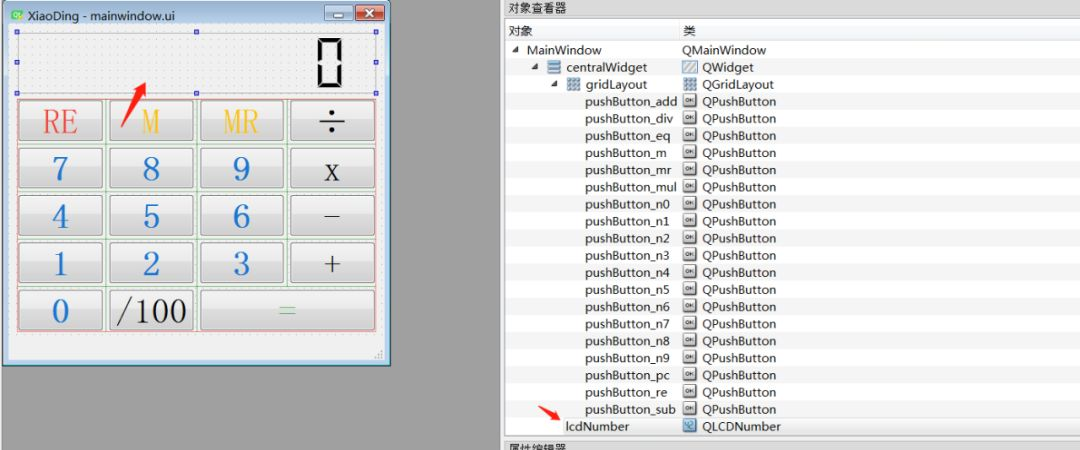Click the green equals button
The height and width of the screenshot is (450, 1080).
(x=287, y=310)
